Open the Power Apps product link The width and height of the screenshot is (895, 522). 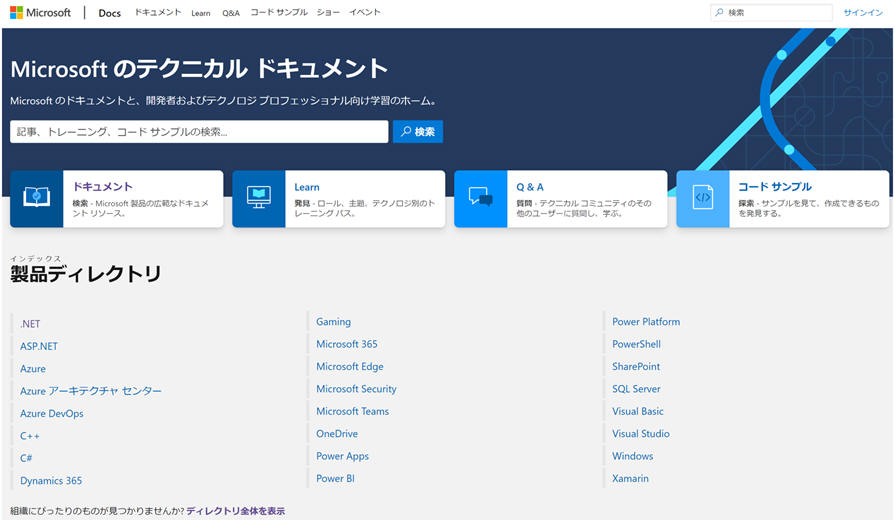click(x=342, y=456)
